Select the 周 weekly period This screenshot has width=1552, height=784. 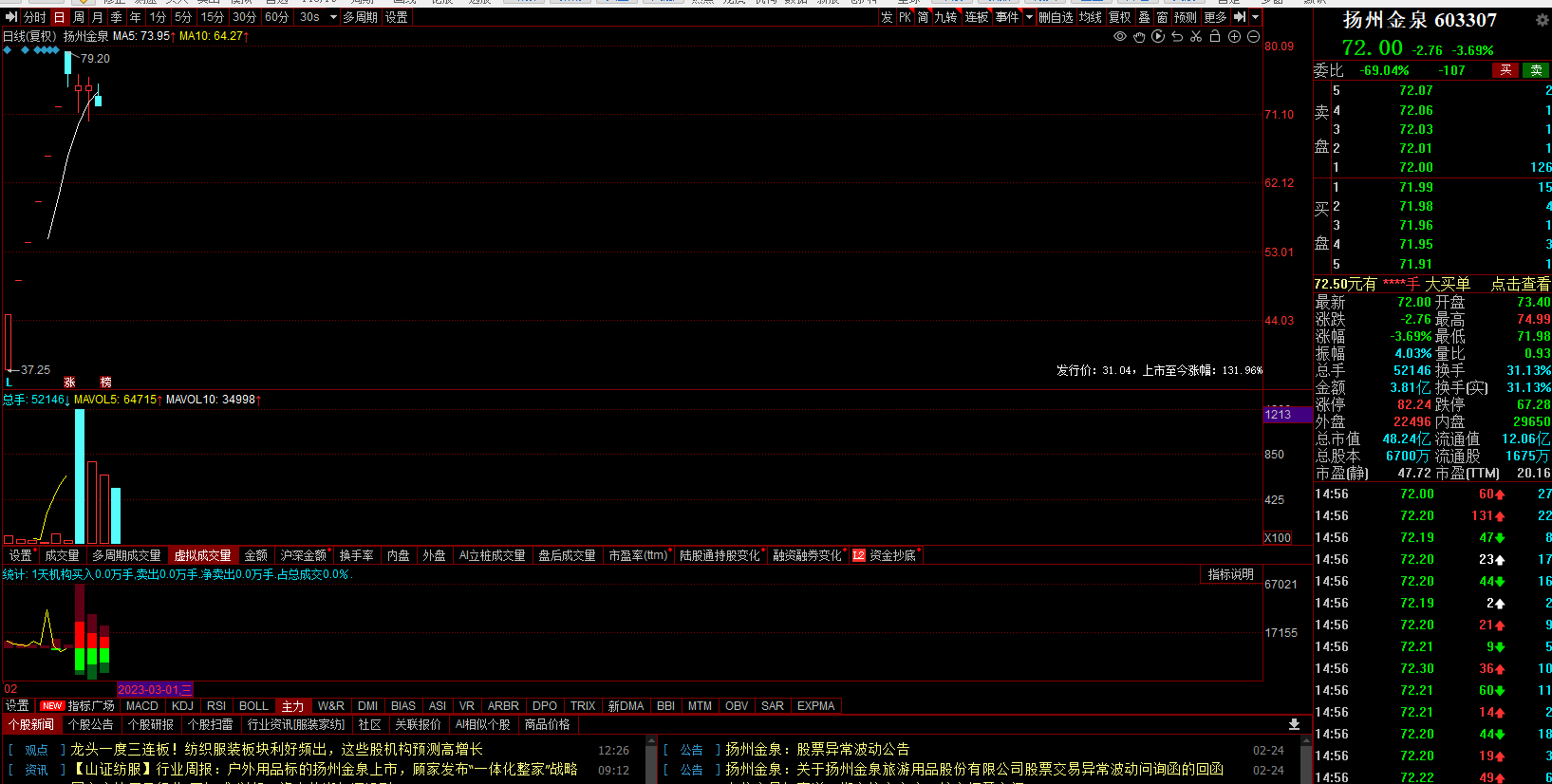(79, 17)
